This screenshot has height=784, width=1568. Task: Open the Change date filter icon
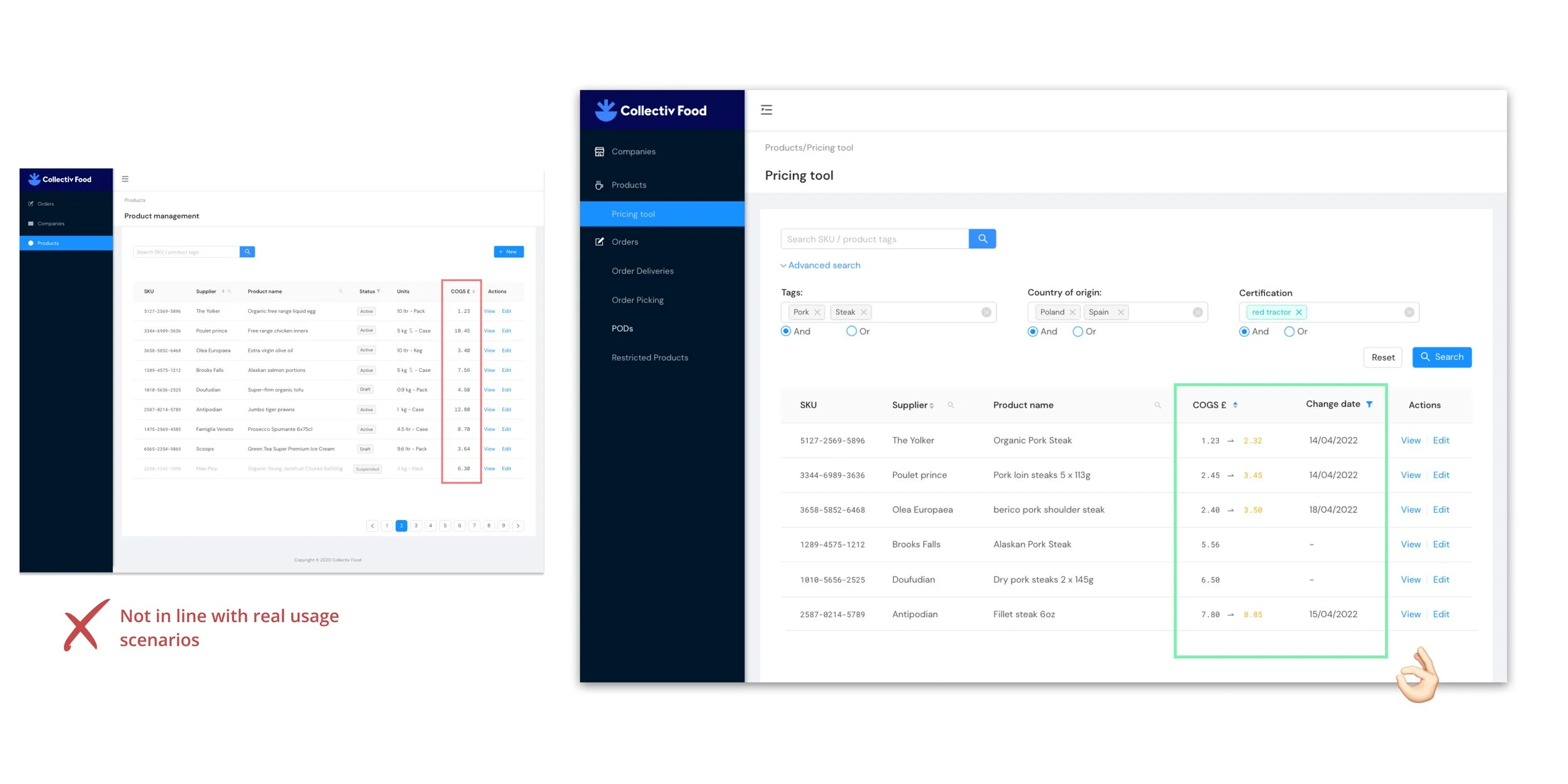[x=1370, y=404]
